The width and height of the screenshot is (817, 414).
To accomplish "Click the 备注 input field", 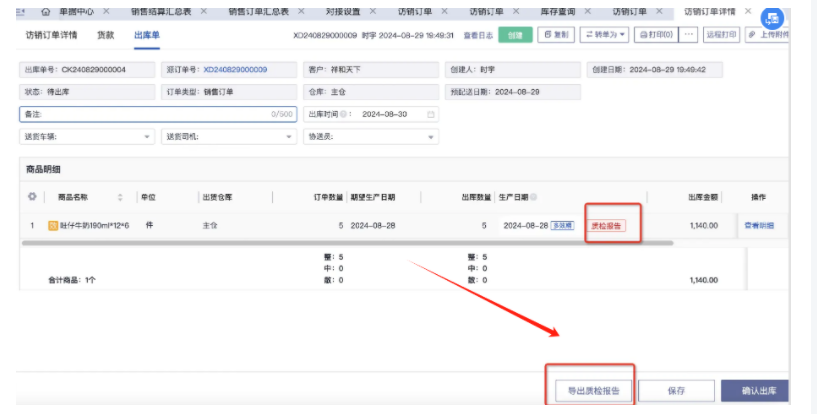I will pyautogui.click(x=150, y=114).
